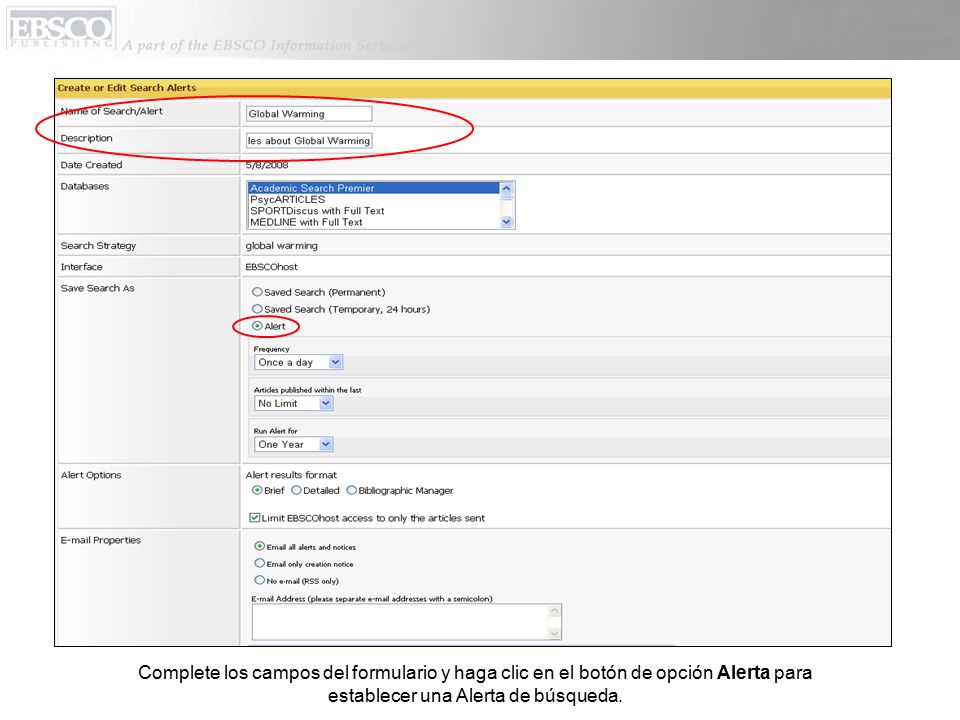Select Saved Search (Temporary, 24 hours) option
This screenshot has width=960, height=720.
pos(257,309)
